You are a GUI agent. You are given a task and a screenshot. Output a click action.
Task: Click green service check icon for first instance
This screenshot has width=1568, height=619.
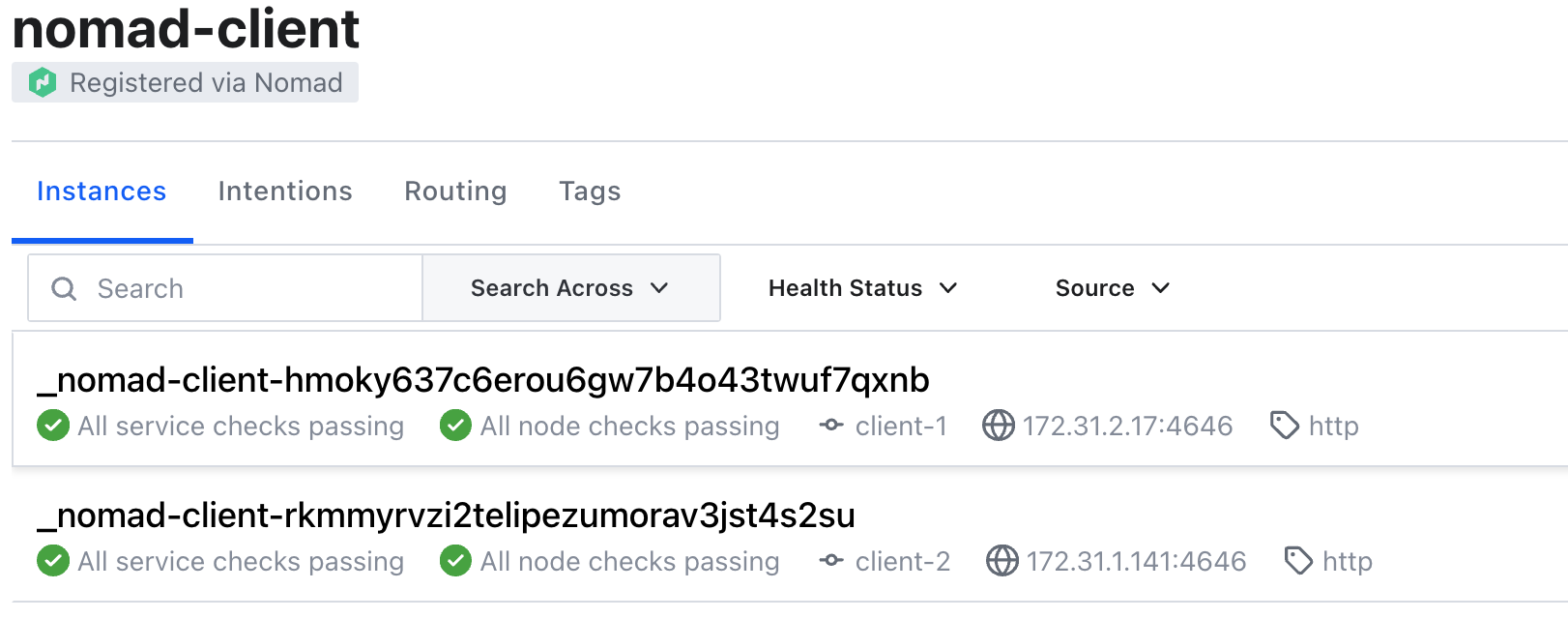pos(53,426)
